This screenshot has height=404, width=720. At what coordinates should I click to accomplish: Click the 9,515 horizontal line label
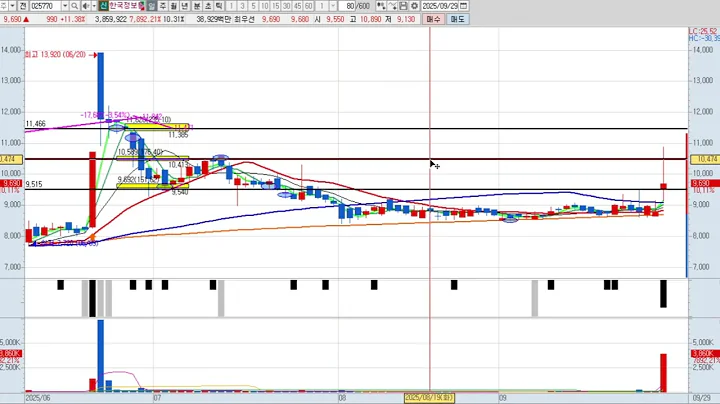(x=34, y=184)
